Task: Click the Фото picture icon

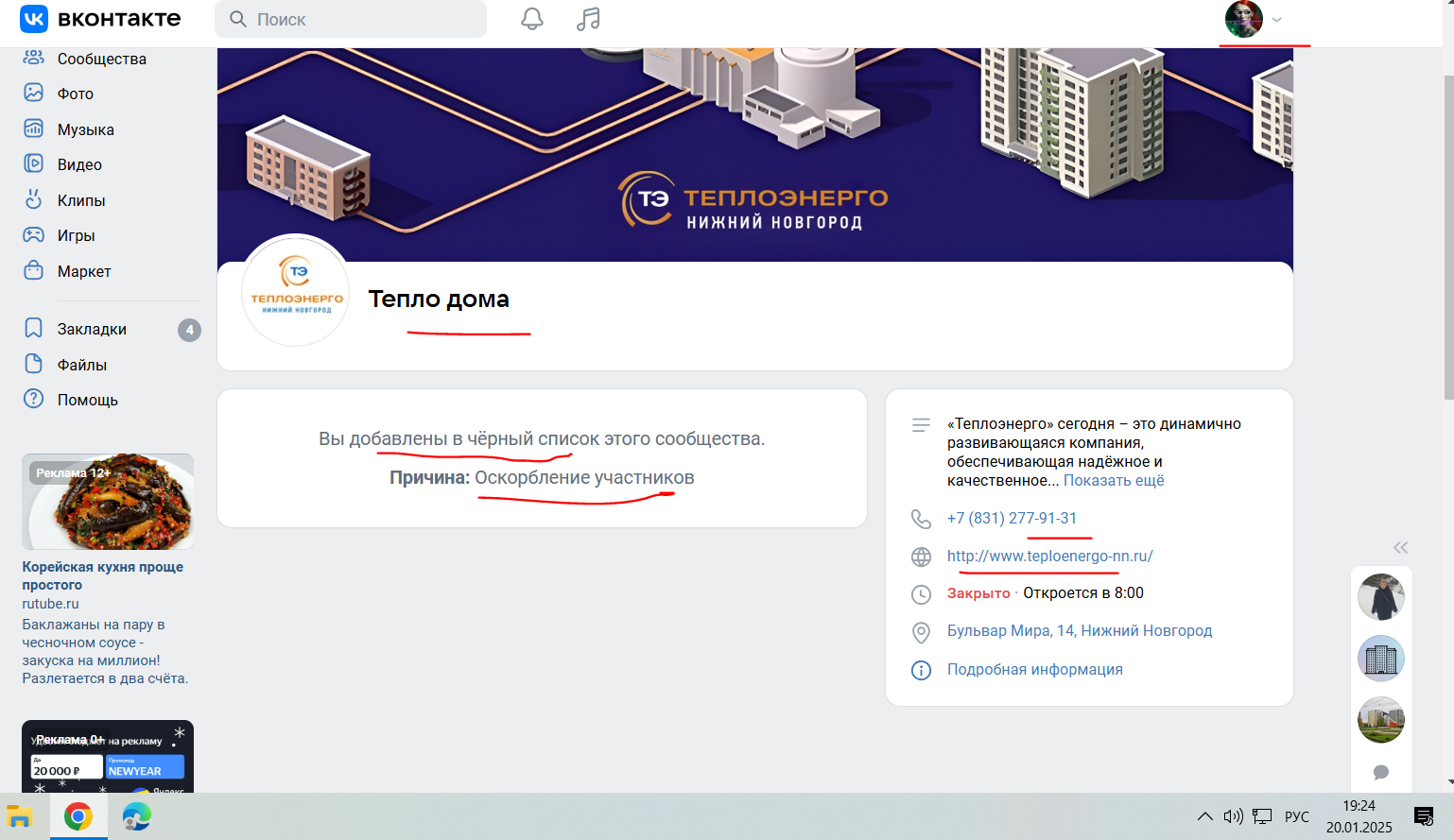Action: [x=33, y=93]
